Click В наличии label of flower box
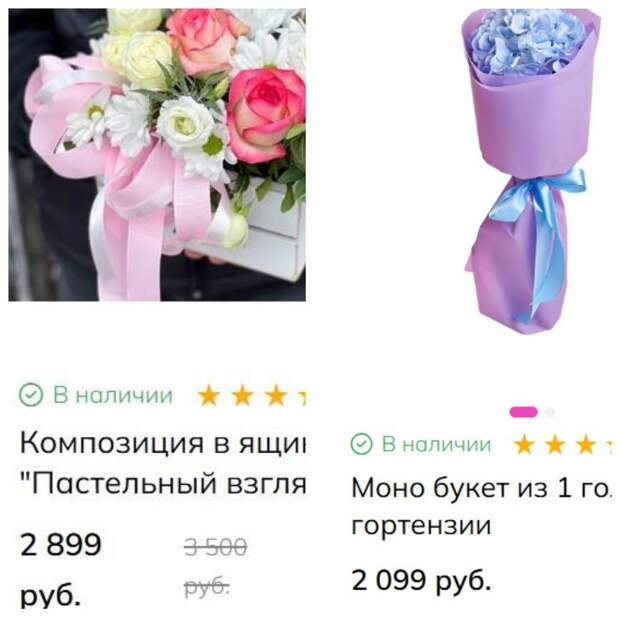This screenshot has height=620, width=620. [x=113, y=395]
